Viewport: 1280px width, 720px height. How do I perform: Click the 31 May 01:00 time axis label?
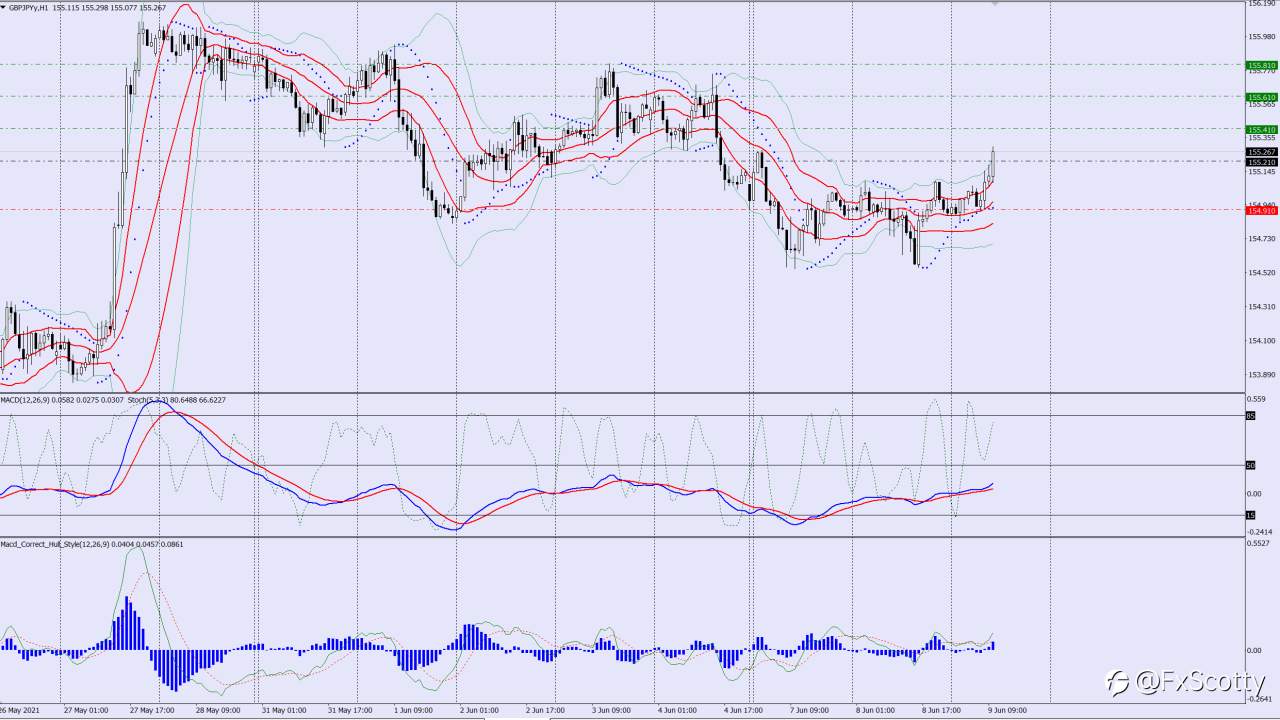[x=284, y=711]
